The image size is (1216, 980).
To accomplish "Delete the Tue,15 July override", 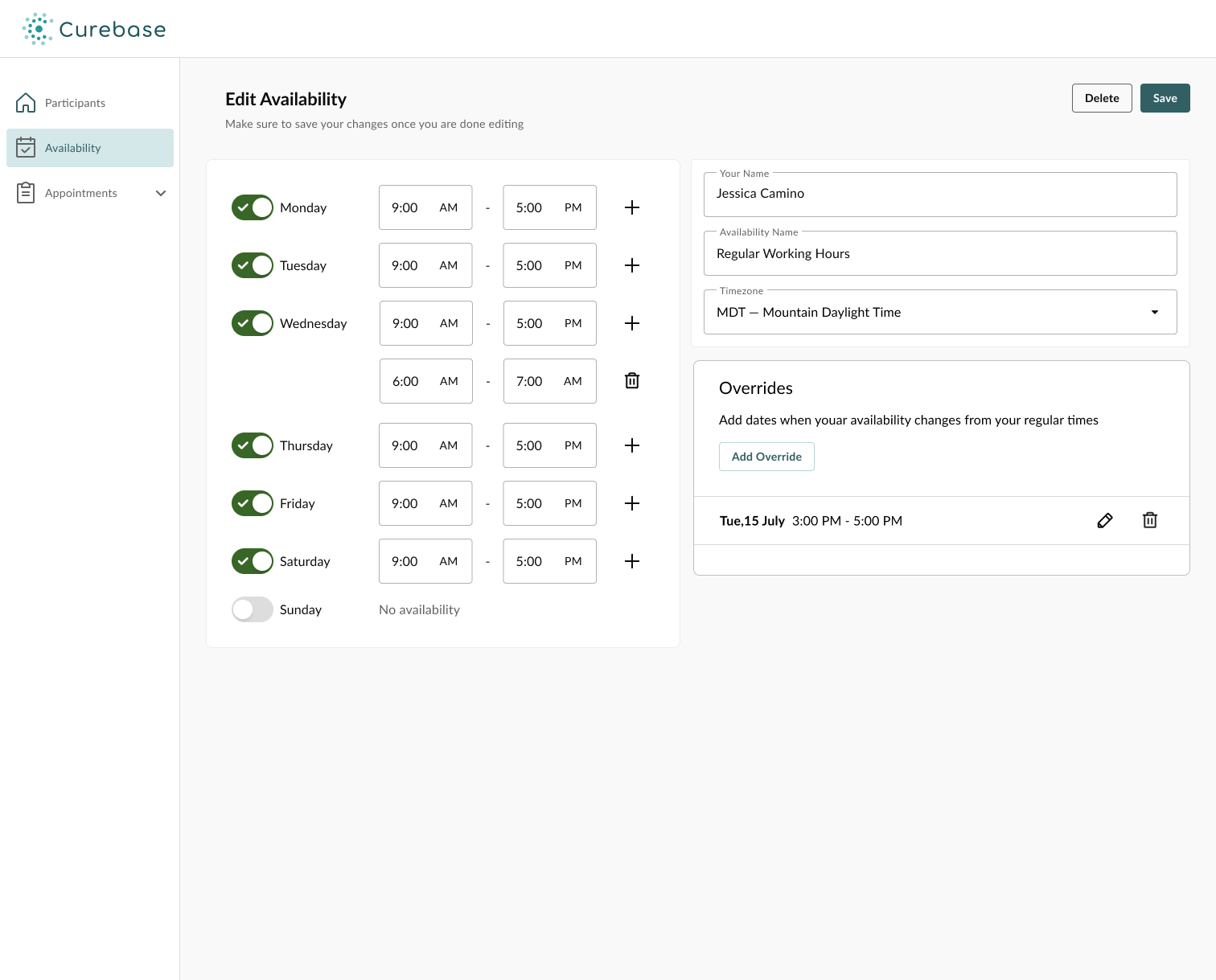I will (1150, 520).
